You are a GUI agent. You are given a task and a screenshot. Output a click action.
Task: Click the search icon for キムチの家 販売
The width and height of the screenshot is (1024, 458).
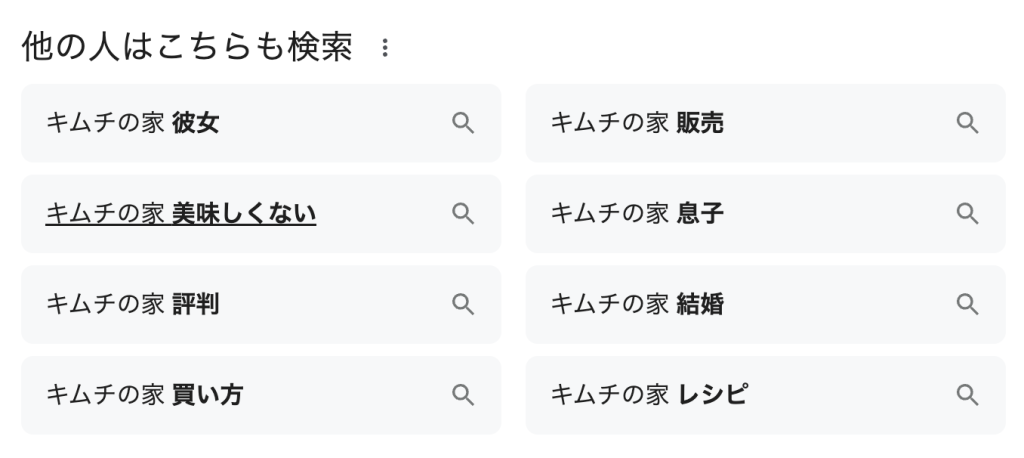tap(966, 123)
